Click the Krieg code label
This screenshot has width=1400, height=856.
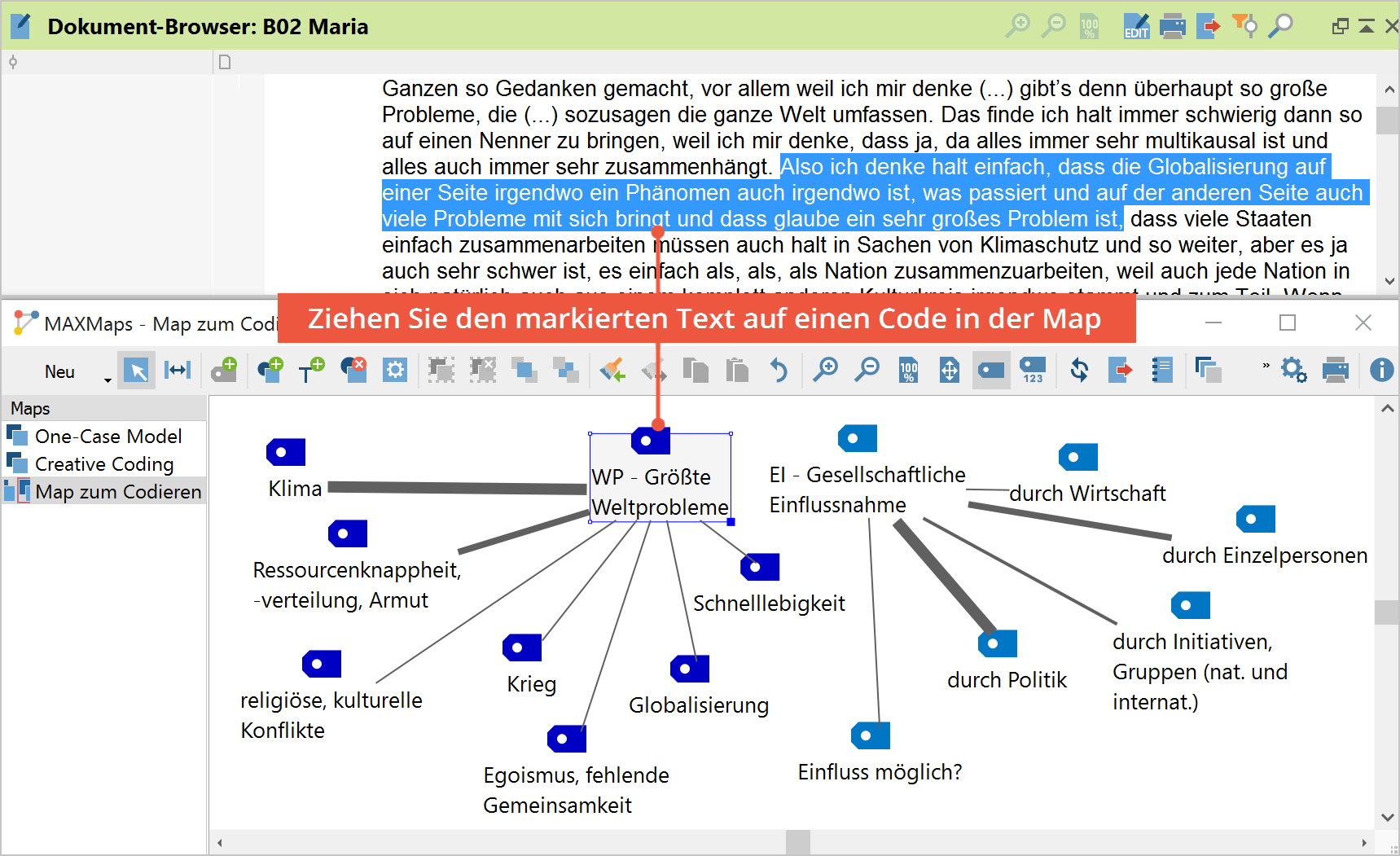point(531,684)
